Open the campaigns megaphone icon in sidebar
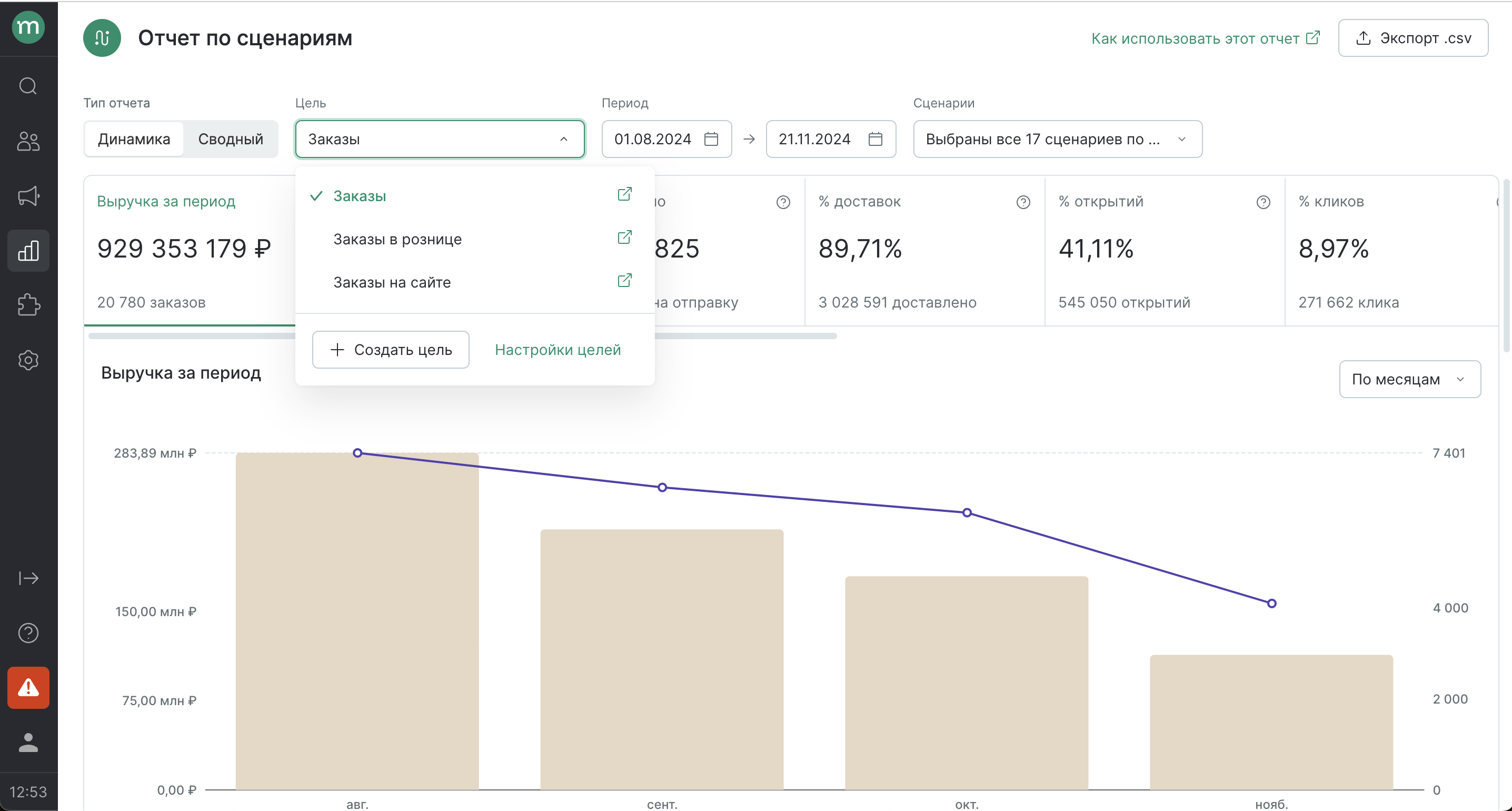The image size is (1512, 811). [x=28, y=195]
